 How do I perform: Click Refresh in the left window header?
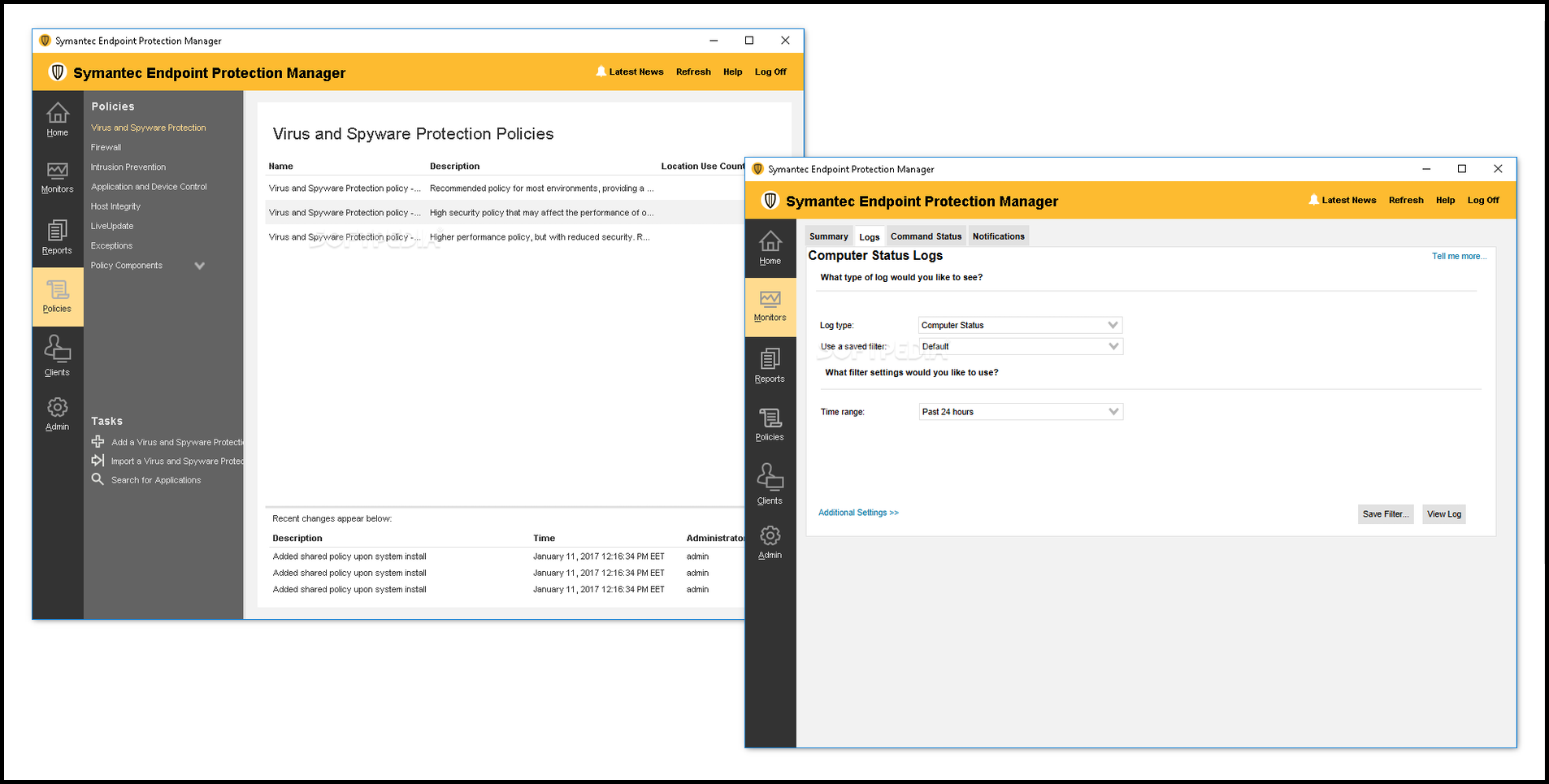(693, 71)
